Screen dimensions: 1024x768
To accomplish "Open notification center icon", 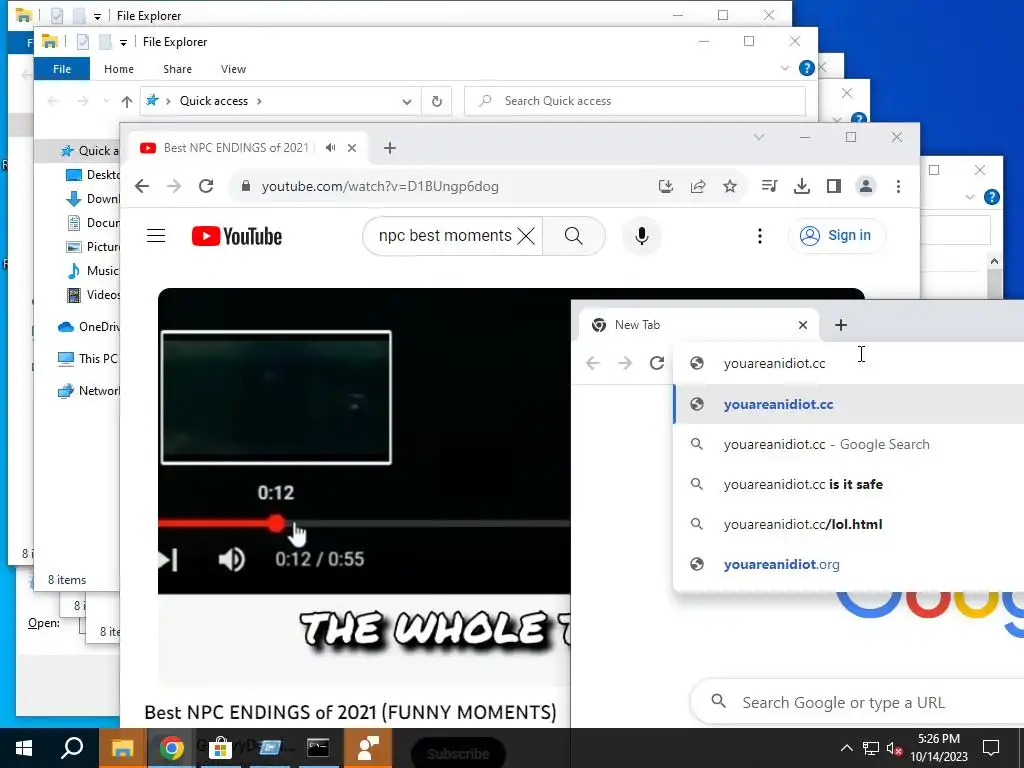I will point(991,748).
